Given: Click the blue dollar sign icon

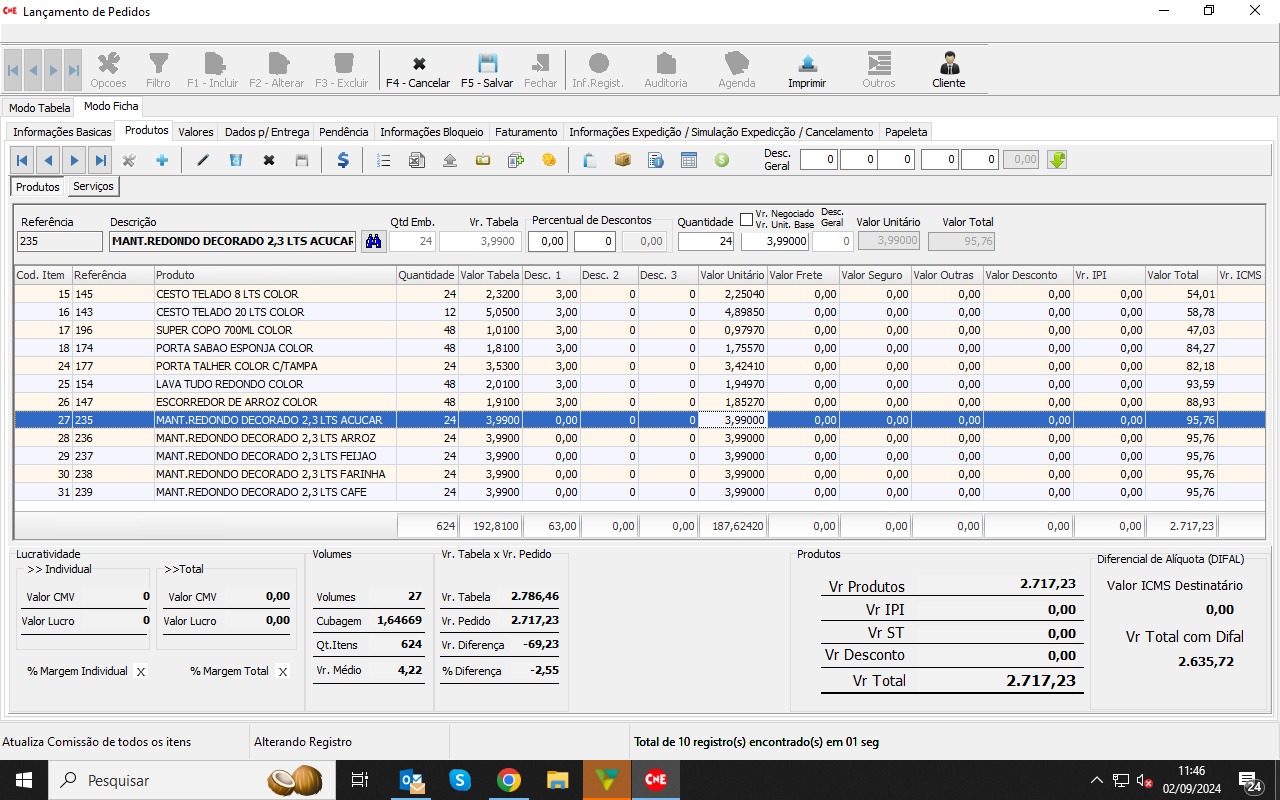Looking at the screenshot, I should [x=342, y=160].
